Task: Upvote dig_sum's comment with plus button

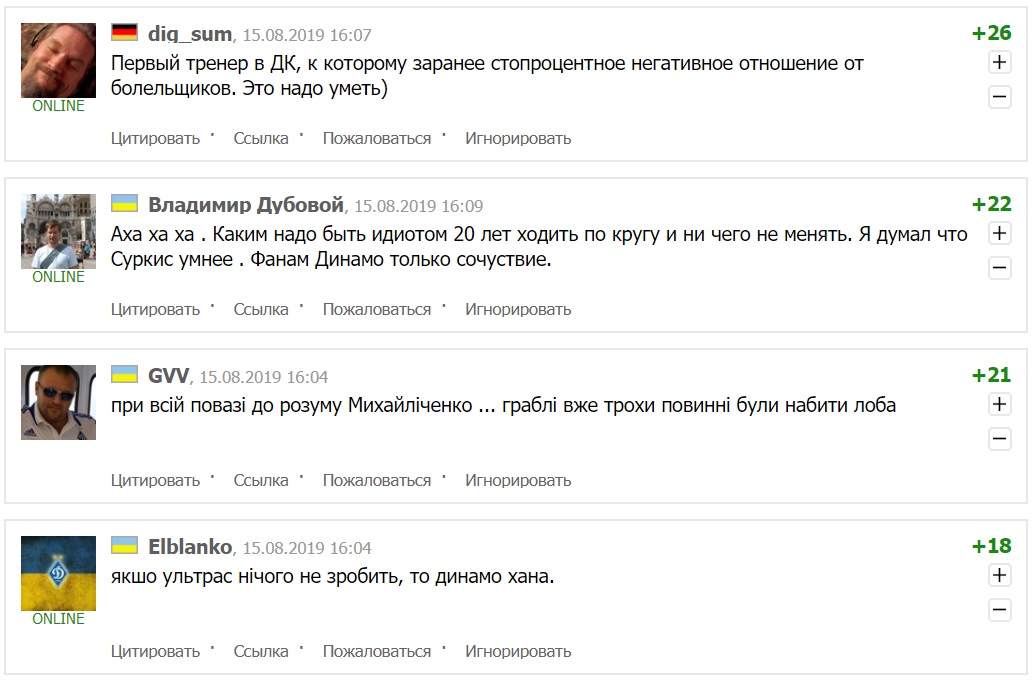Action: click(999, 62)
